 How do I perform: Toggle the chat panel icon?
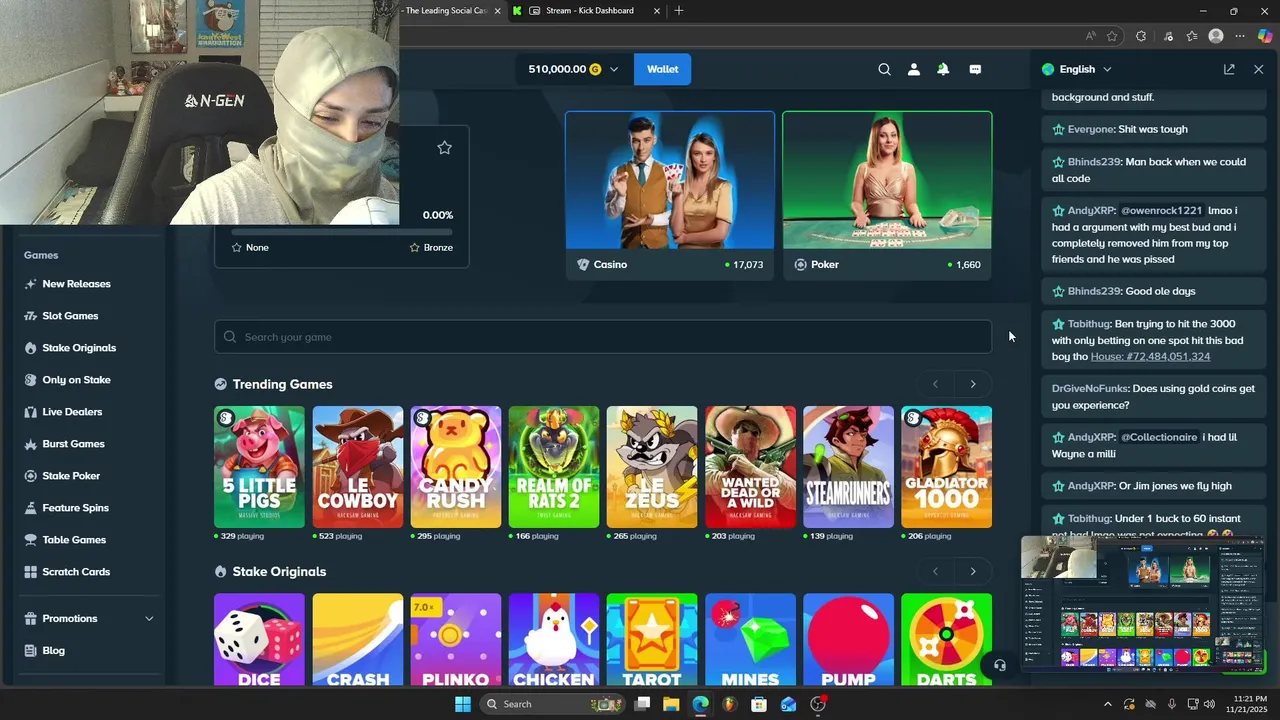[975, 69]
